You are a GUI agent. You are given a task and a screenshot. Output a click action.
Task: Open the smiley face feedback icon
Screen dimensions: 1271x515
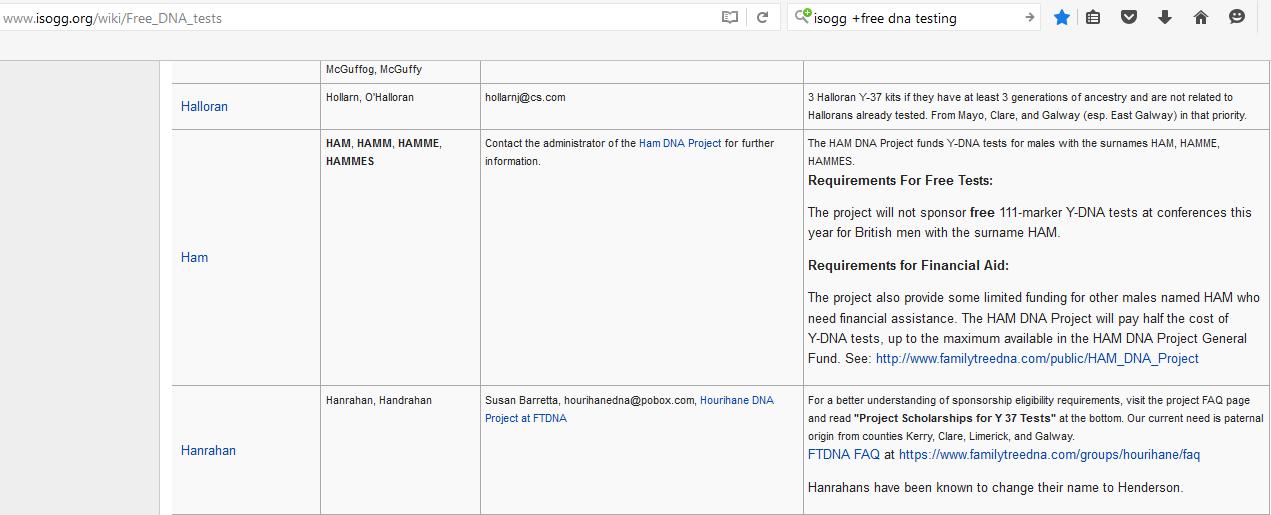(1237, 17)
